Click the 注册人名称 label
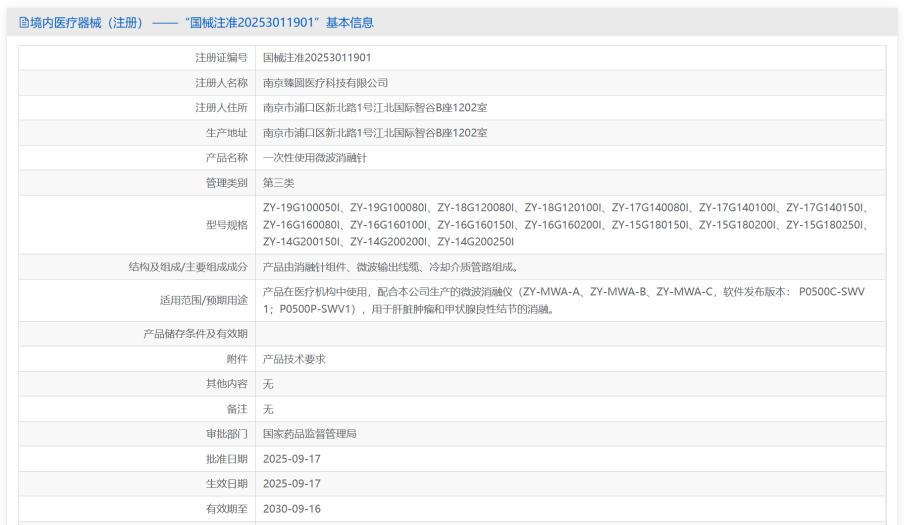Image resolution: width=909 pixels, height=525 pixels. click(x=221, y=83)
